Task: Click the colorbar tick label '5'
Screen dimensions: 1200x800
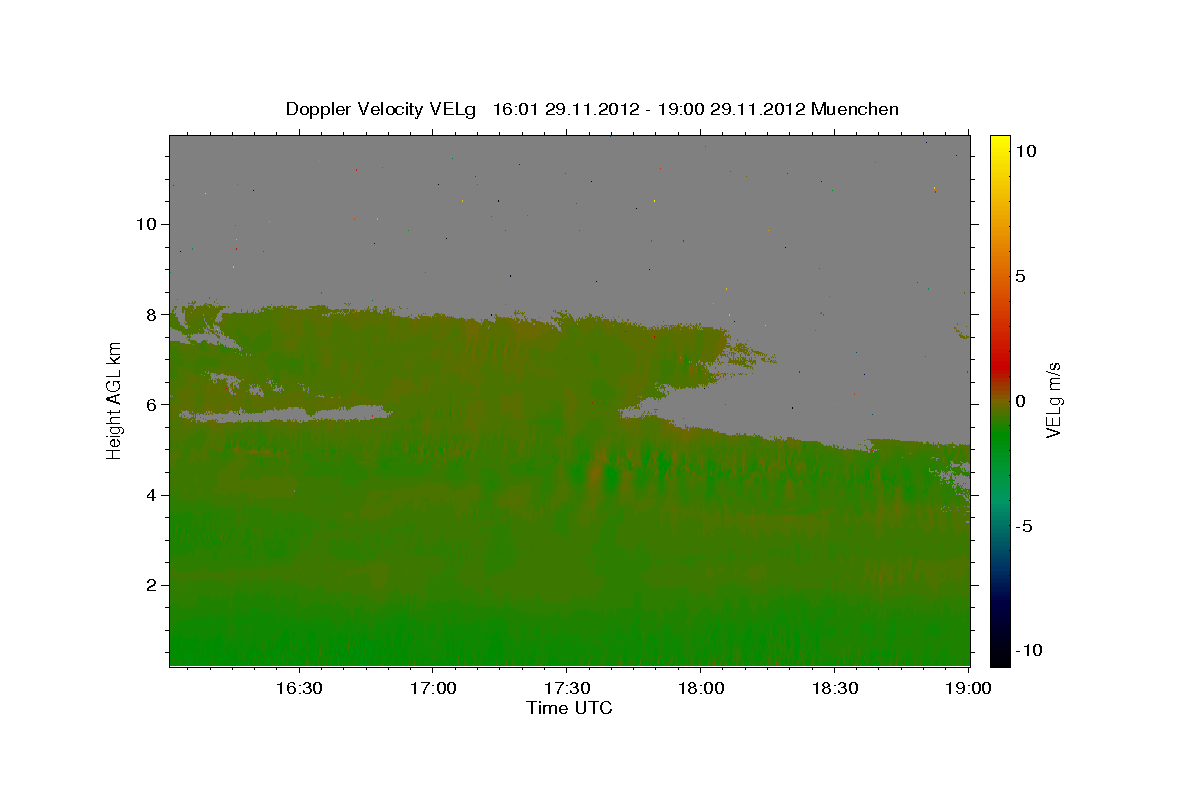Action: 1020,276
